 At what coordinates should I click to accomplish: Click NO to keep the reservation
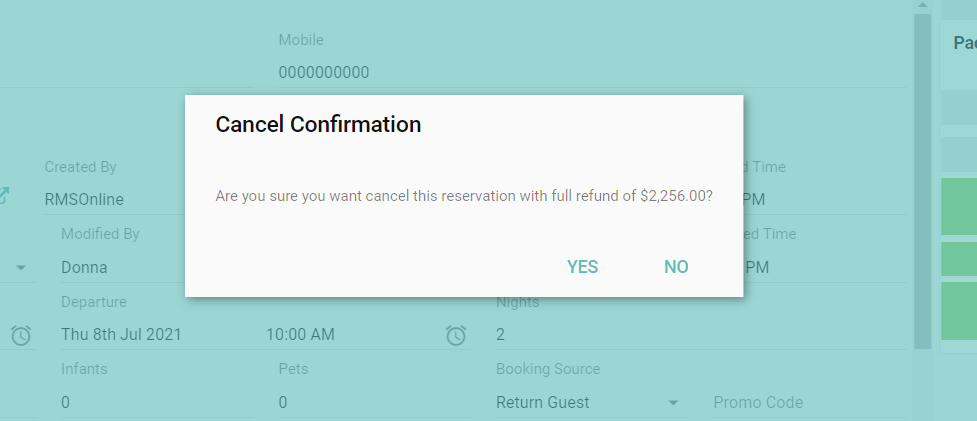(x=676, y=267)
